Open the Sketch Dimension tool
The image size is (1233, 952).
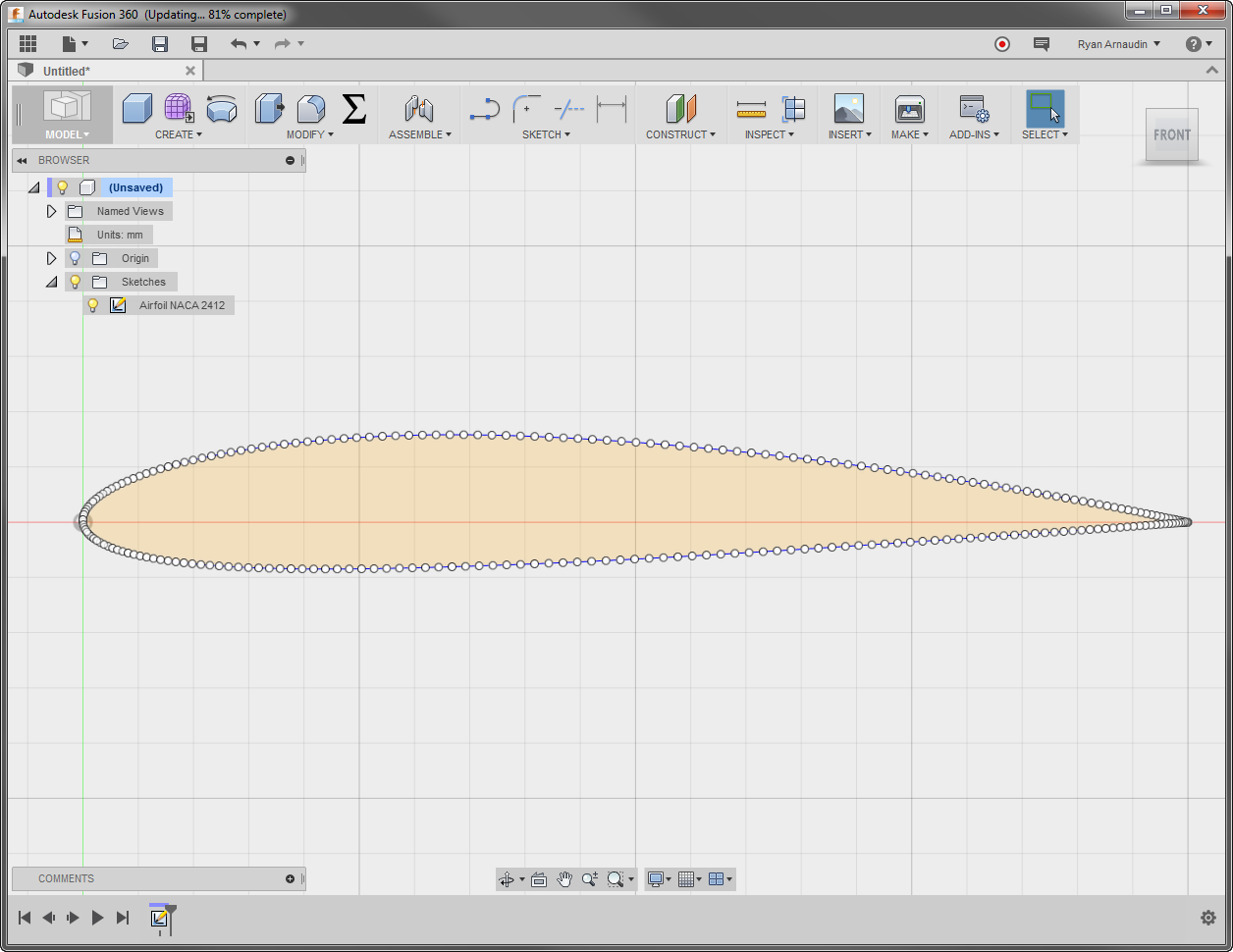[x=611, y=108]
